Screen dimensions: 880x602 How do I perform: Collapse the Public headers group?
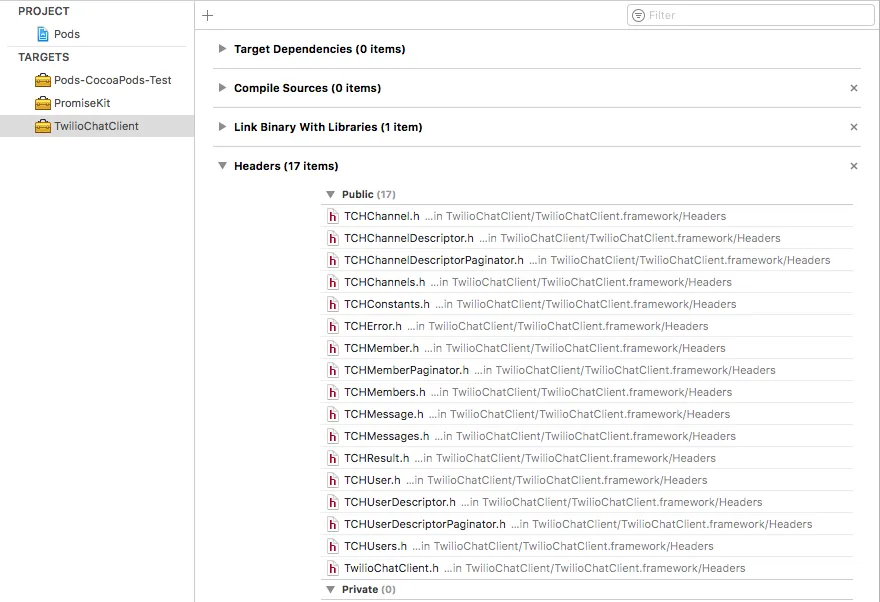coord(331,194)
